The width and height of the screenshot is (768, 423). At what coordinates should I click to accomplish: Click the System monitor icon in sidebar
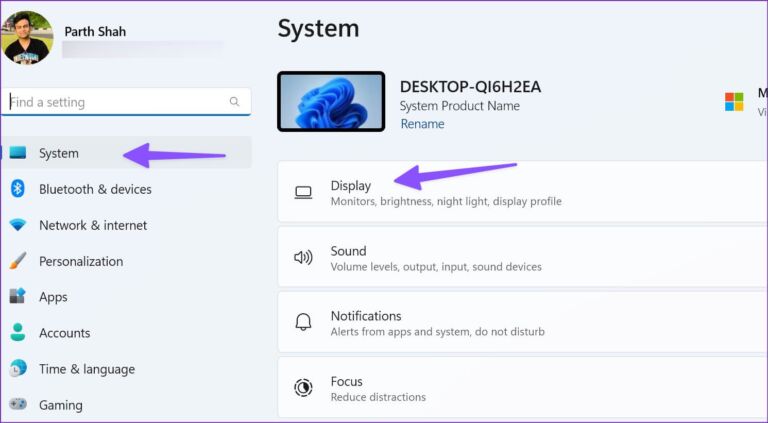(x=18, y=152)
